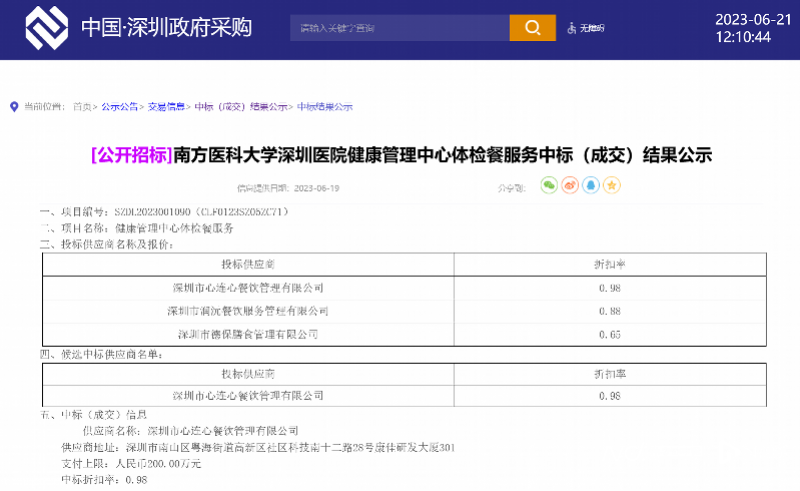Share the notice via the Weibo icon
This screenshot has height=491, width=800.
click(x=570, y=185)
